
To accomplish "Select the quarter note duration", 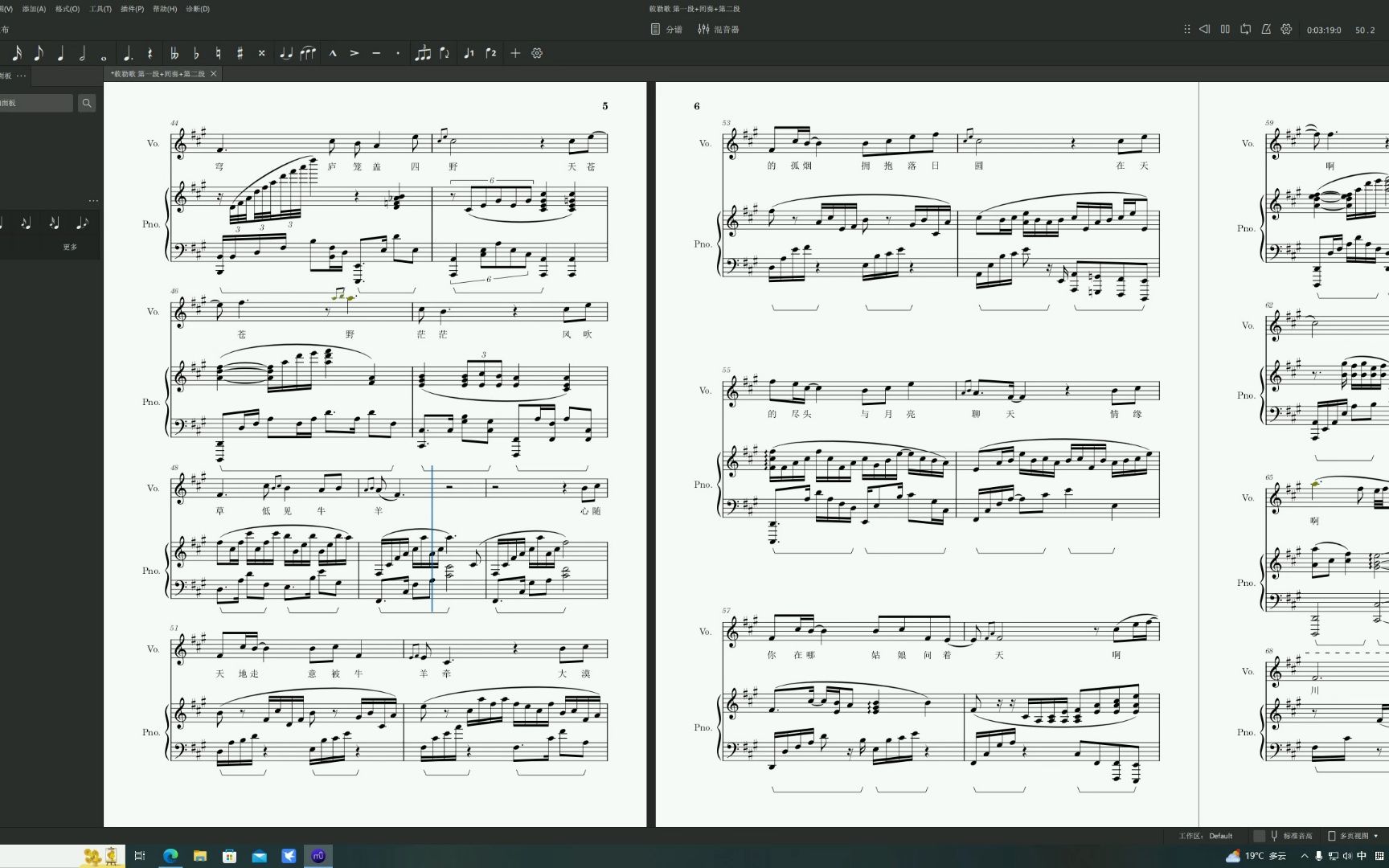I will point(60,53).
